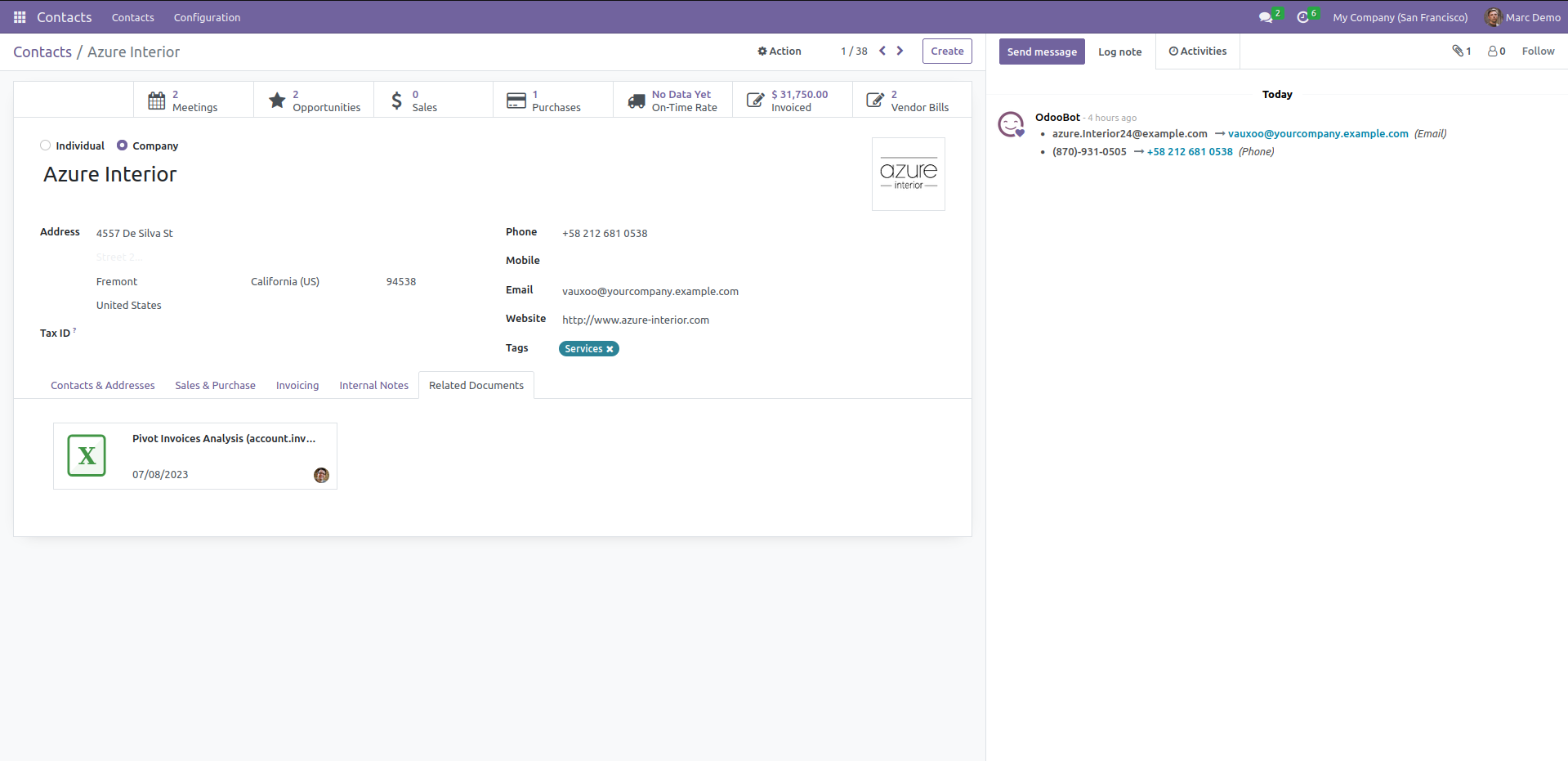Screen dimensions: 1568x761
Task: Remove the Services tag
Action: pyautogui.click(x=610, y=349)
